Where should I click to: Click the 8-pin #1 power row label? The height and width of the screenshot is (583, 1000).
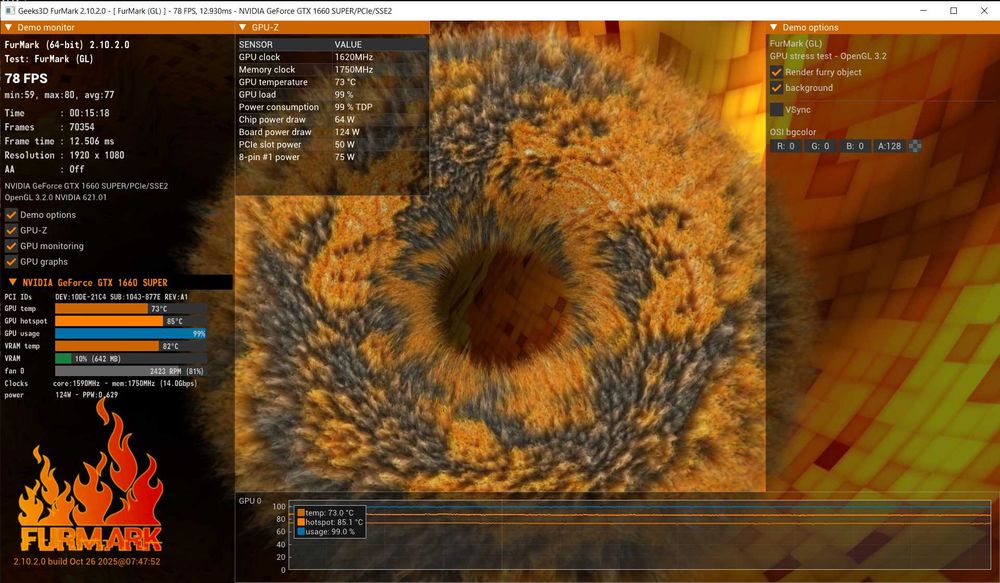click(269, 157)
